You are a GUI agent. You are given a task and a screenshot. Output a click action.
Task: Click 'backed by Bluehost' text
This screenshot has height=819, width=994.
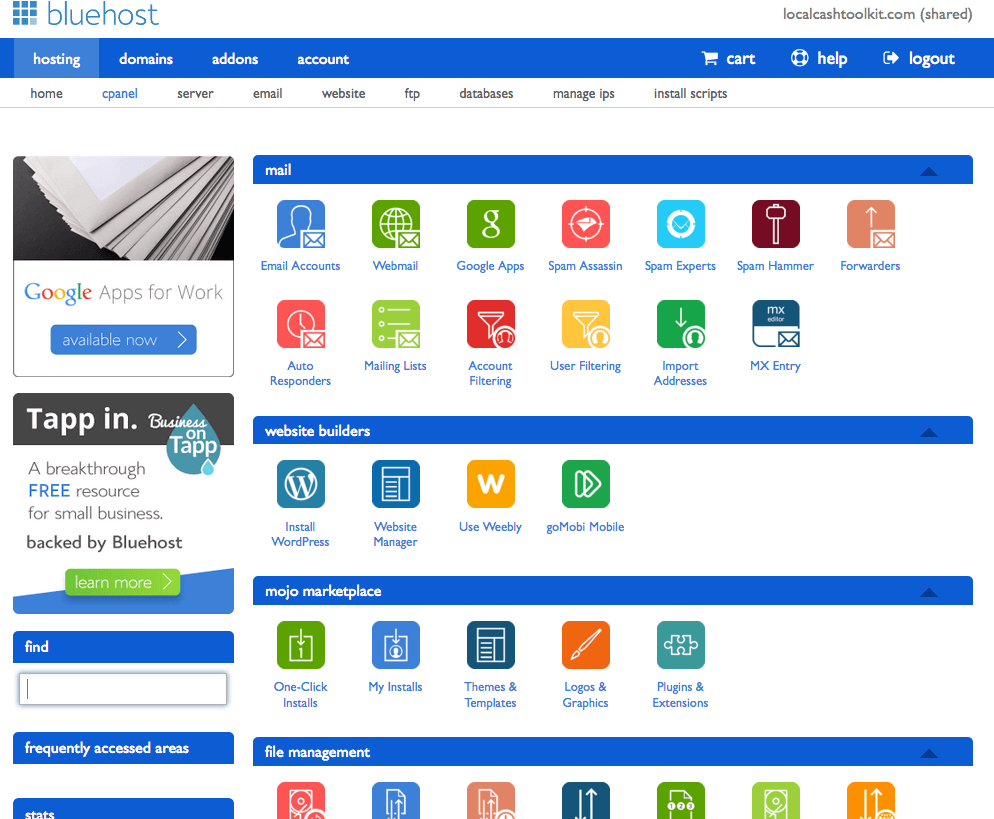pos(105,543)
